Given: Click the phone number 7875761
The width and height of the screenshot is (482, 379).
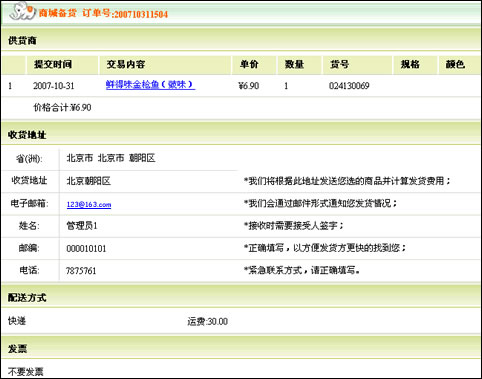Looking at the screenshot, I should (81, 271).
